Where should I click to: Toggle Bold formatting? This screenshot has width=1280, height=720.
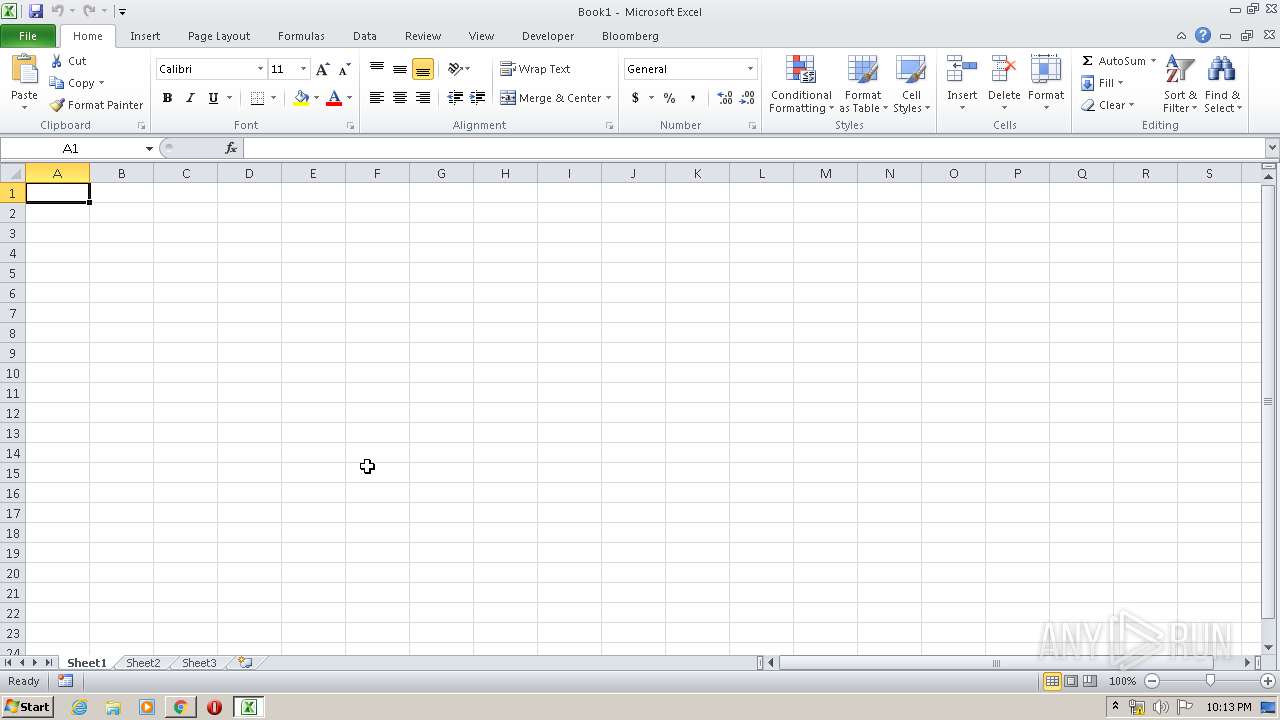tap(167, 98)
